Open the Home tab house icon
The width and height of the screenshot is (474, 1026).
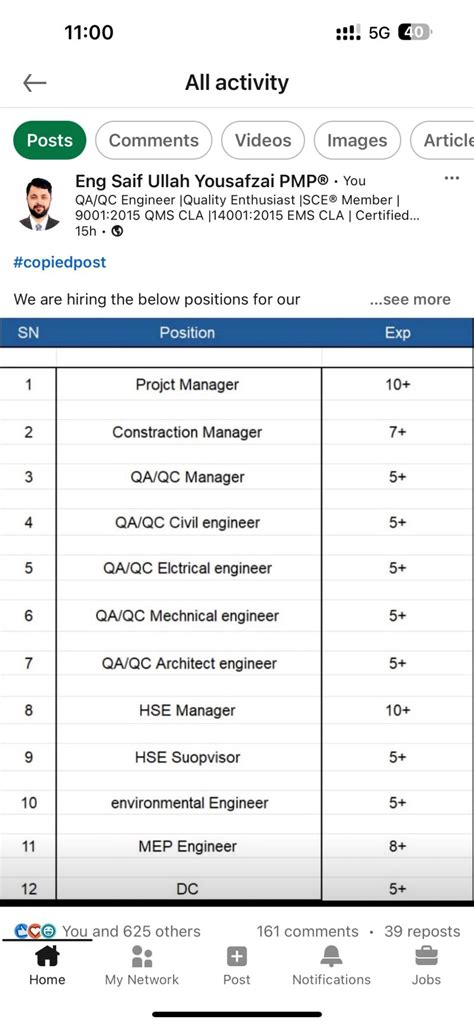[47, 956]
